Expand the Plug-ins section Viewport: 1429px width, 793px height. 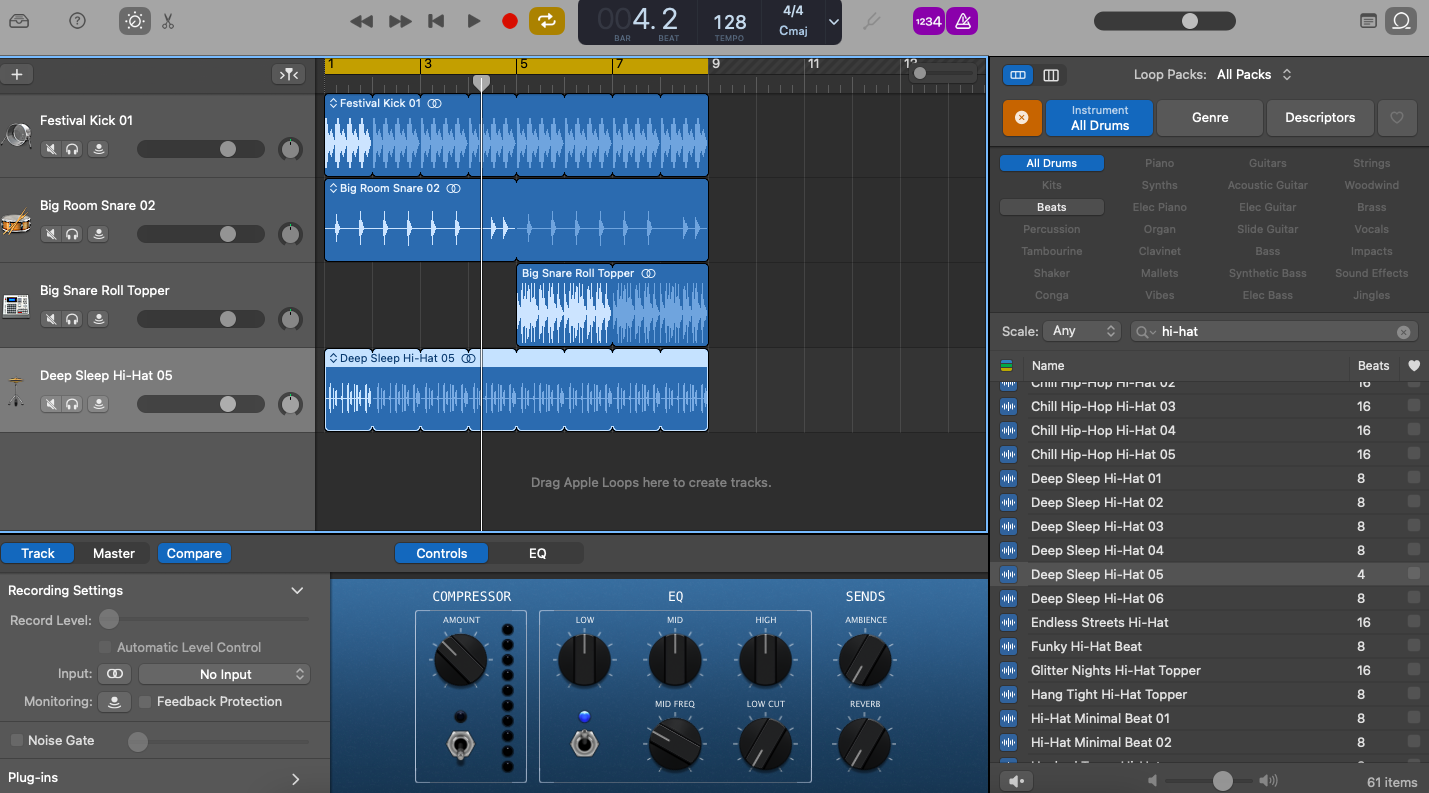pyautogui.click(x=296, y=778)
